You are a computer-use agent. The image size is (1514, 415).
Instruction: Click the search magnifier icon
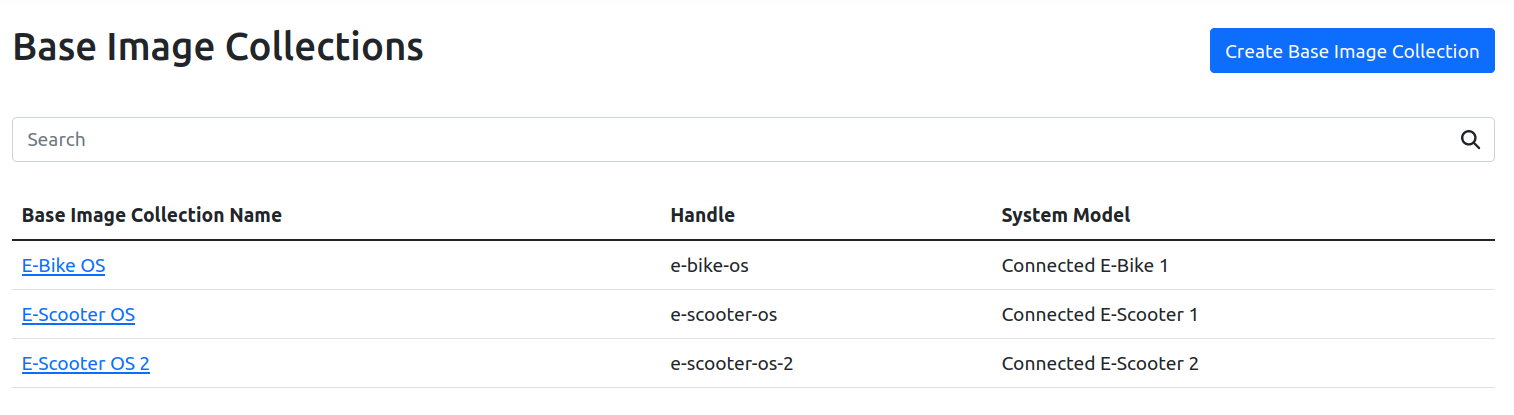click(x=1470, y=140)
